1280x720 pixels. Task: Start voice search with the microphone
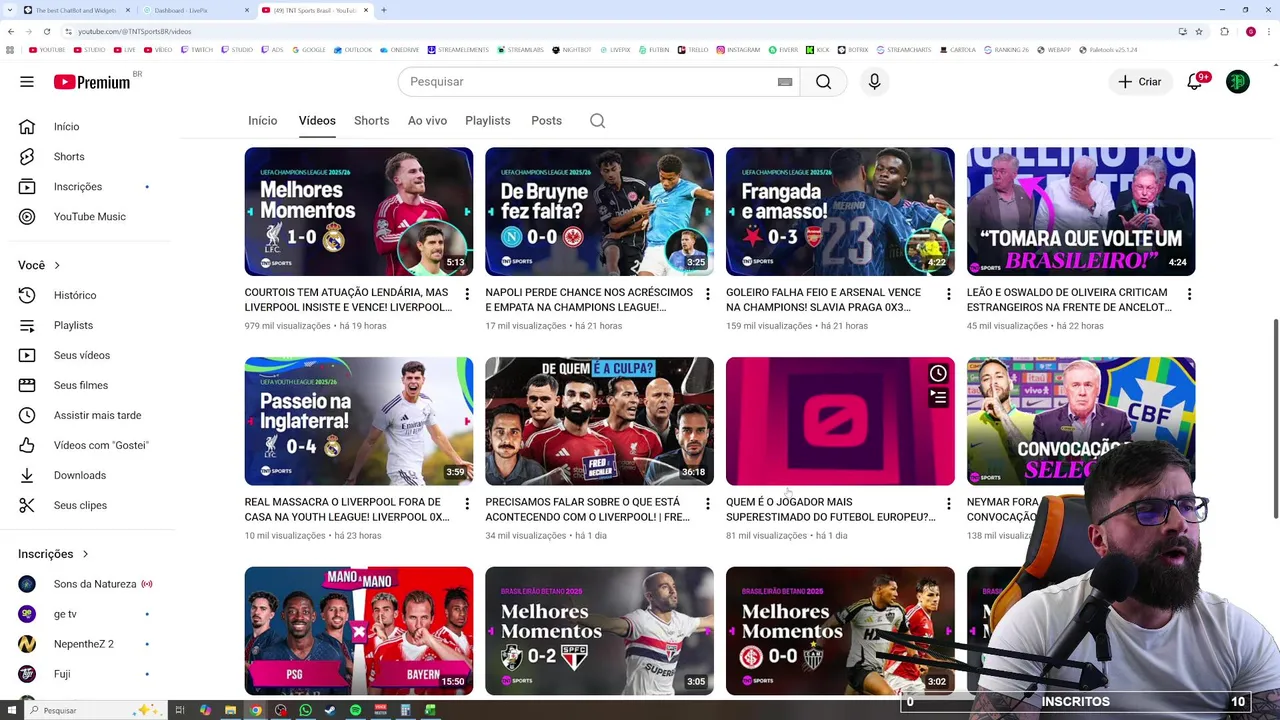[x=874, y=82]
